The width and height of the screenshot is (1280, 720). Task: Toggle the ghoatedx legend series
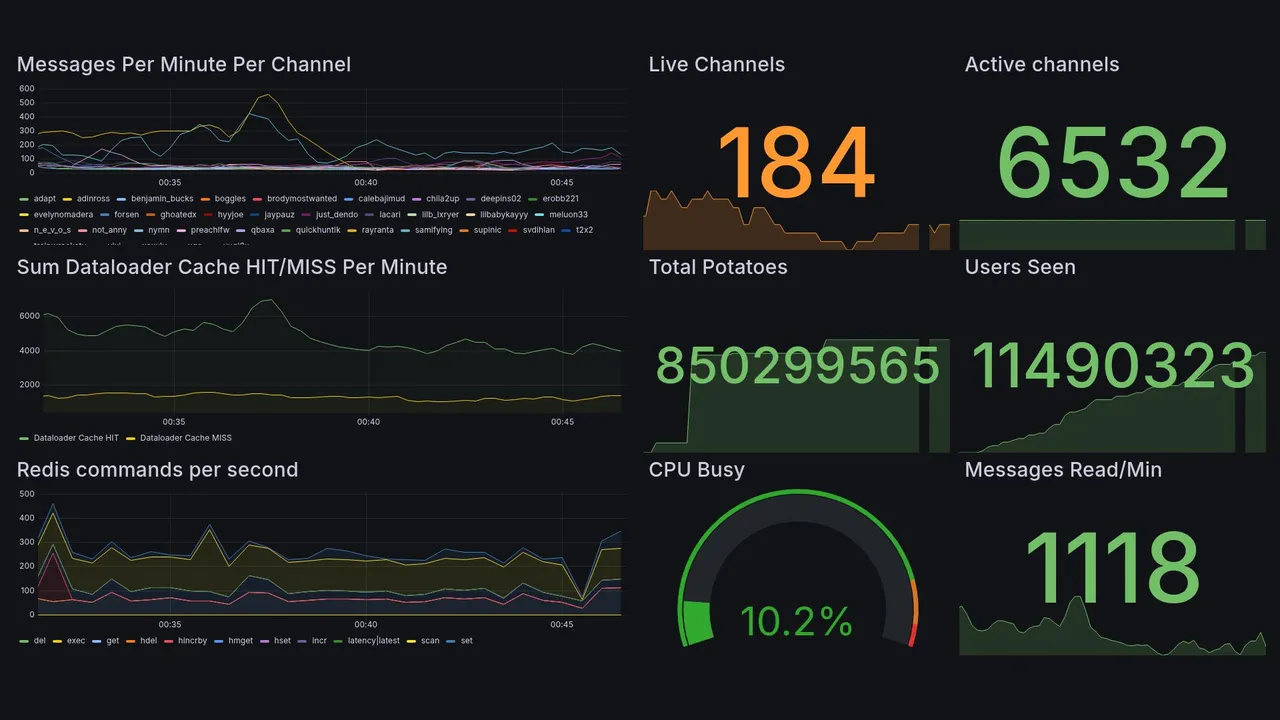[x=178, y=214]
